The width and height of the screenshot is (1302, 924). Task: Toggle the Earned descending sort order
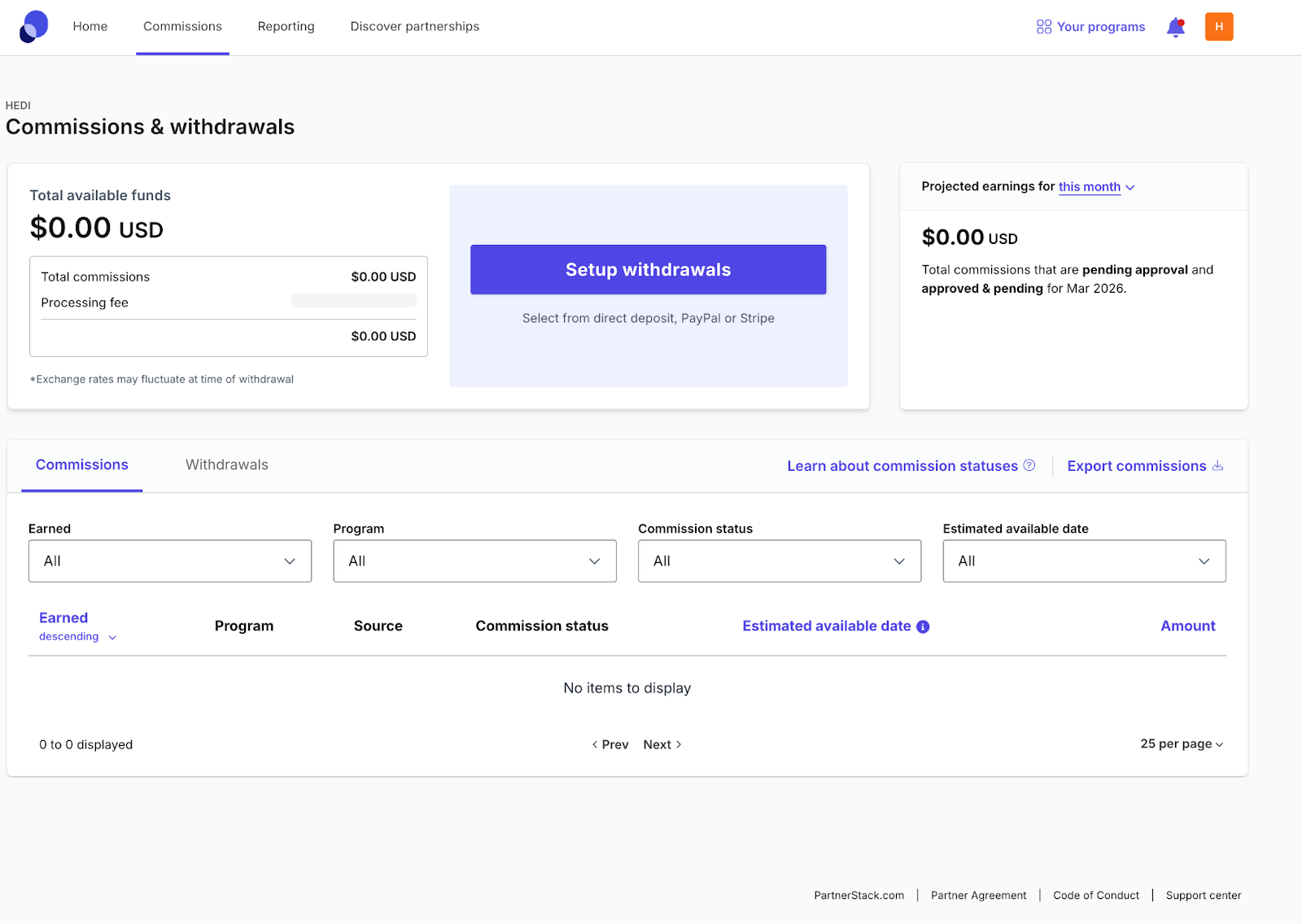(x=77, y=637)
